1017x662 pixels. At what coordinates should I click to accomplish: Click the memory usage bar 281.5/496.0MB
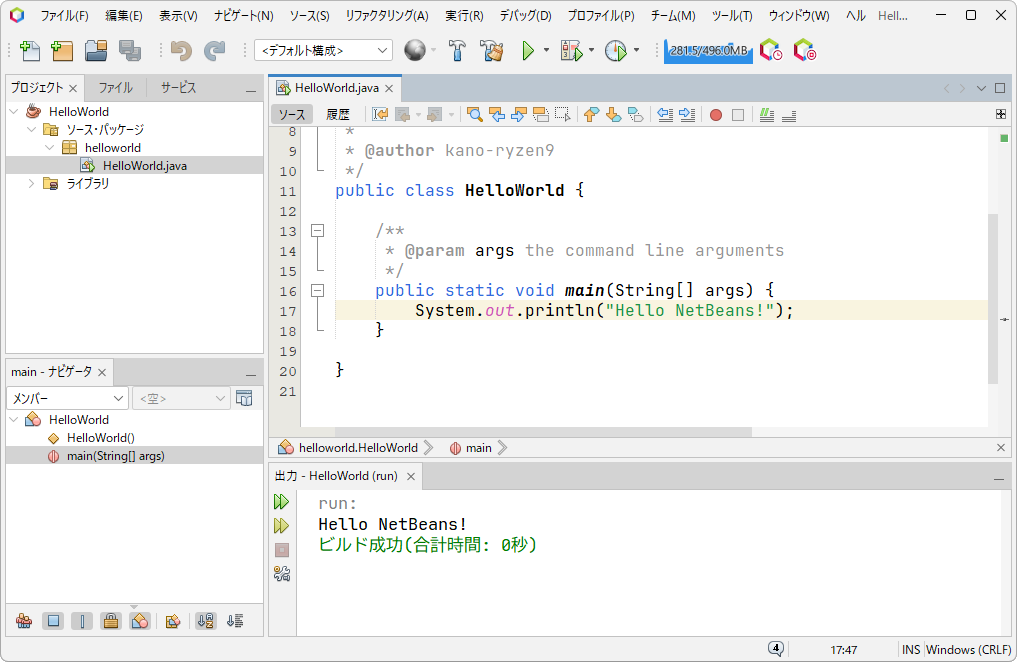(708, 51)
